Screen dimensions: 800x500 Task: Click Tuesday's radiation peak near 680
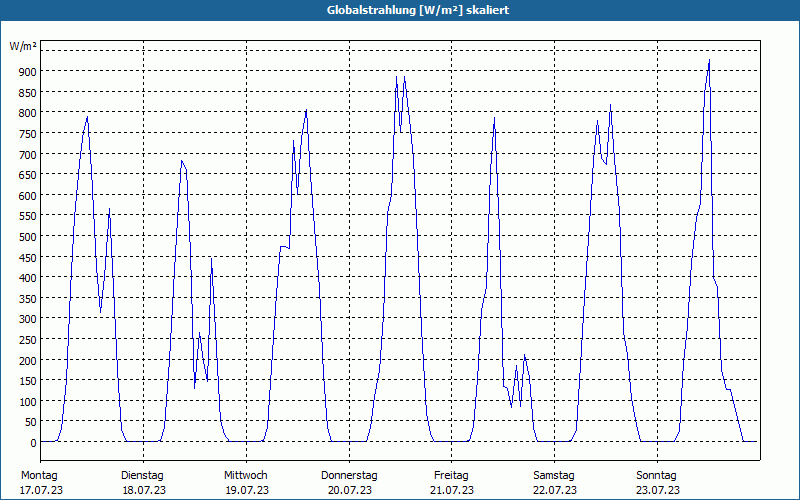182,161
